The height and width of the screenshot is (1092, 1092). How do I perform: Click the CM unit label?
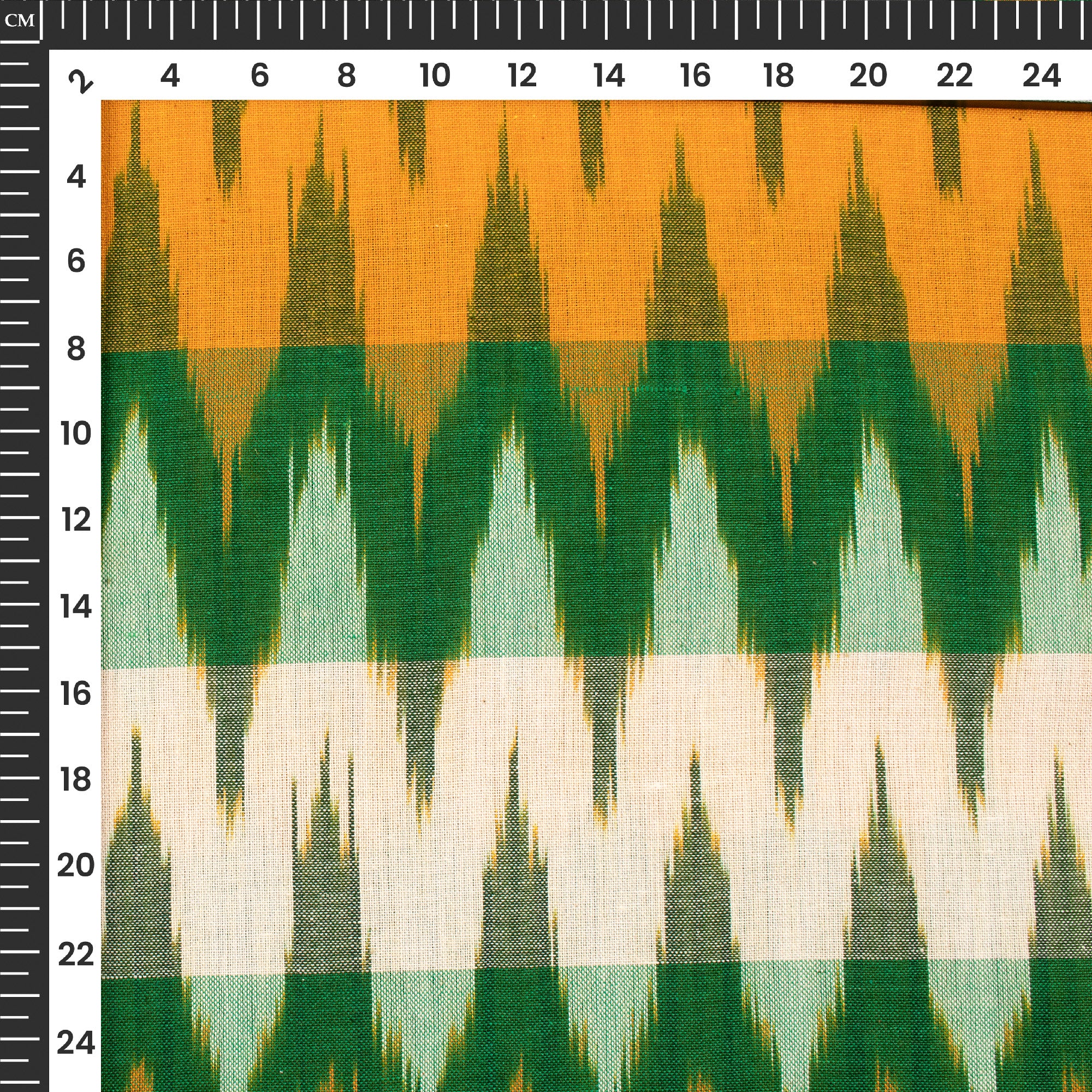click(20, 21)
